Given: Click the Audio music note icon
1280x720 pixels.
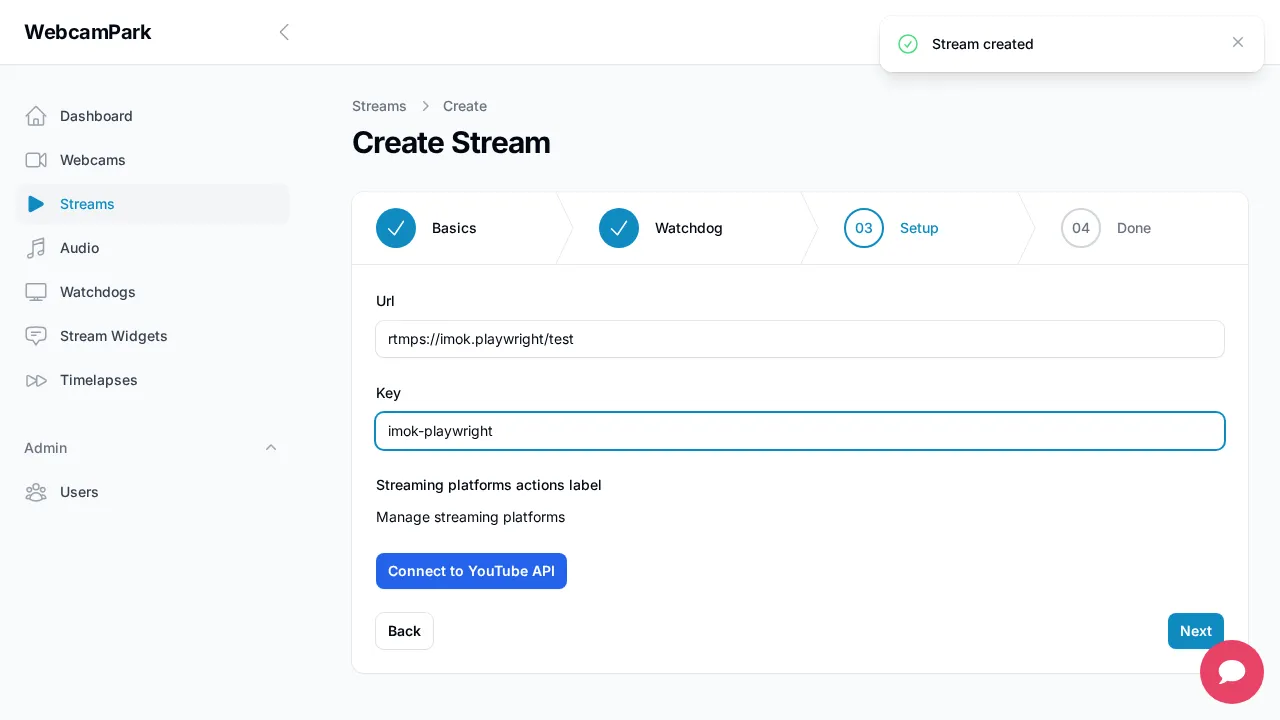Looking at the screenshot, I should 36,248.
